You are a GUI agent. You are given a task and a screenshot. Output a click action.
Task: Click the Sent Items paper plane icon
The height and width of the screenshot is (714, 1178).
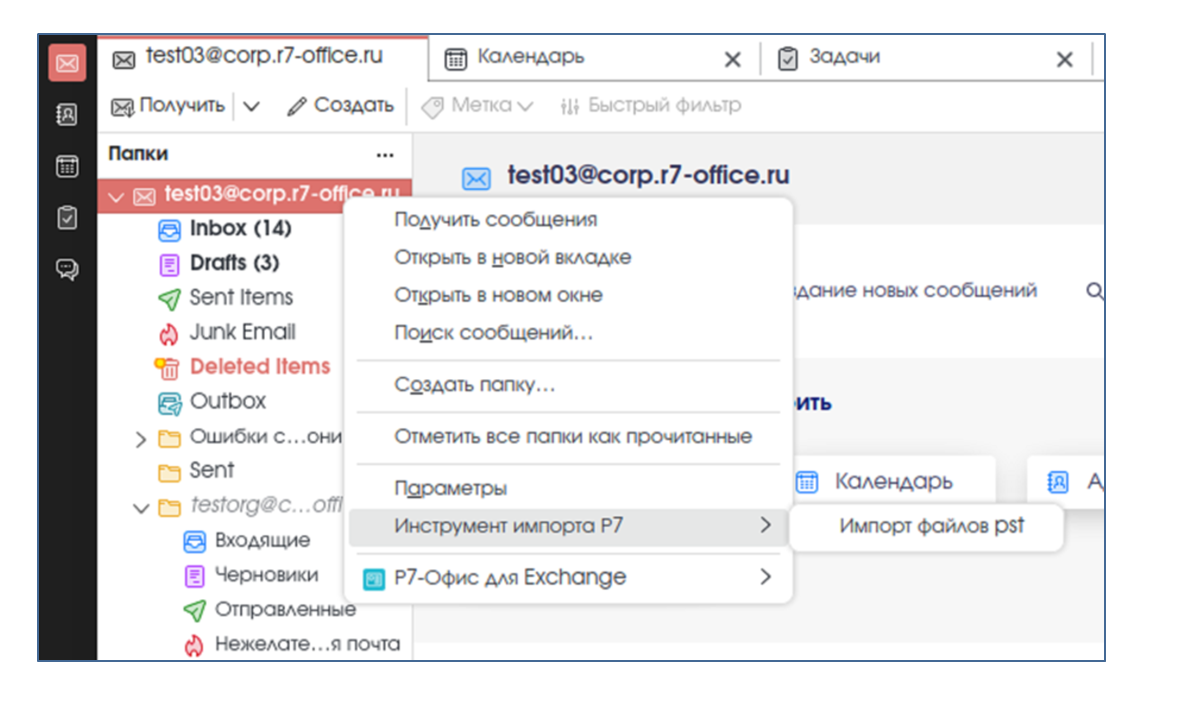[170, 299]
